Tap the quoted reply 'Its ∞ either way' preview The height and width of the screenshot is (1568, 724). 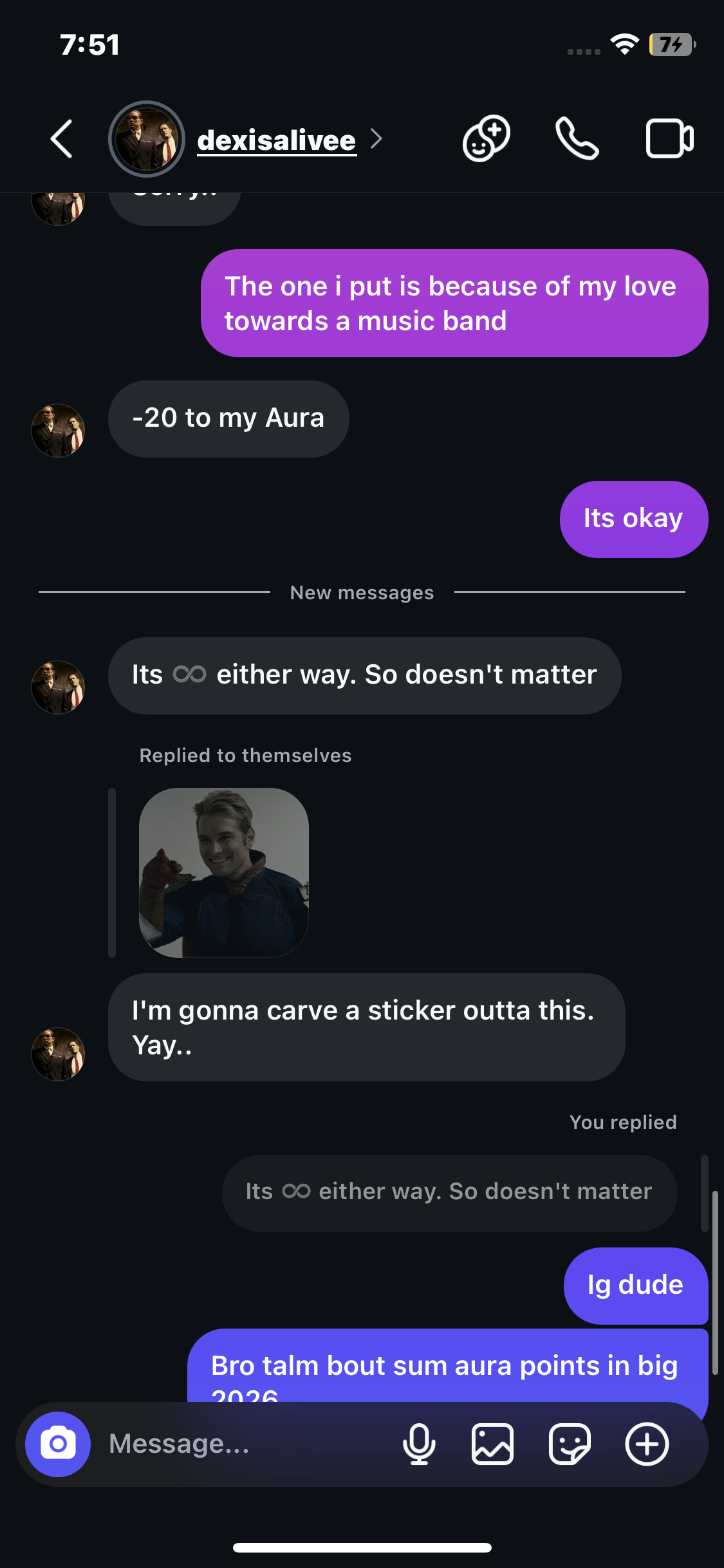click(x=449, y=1193)
